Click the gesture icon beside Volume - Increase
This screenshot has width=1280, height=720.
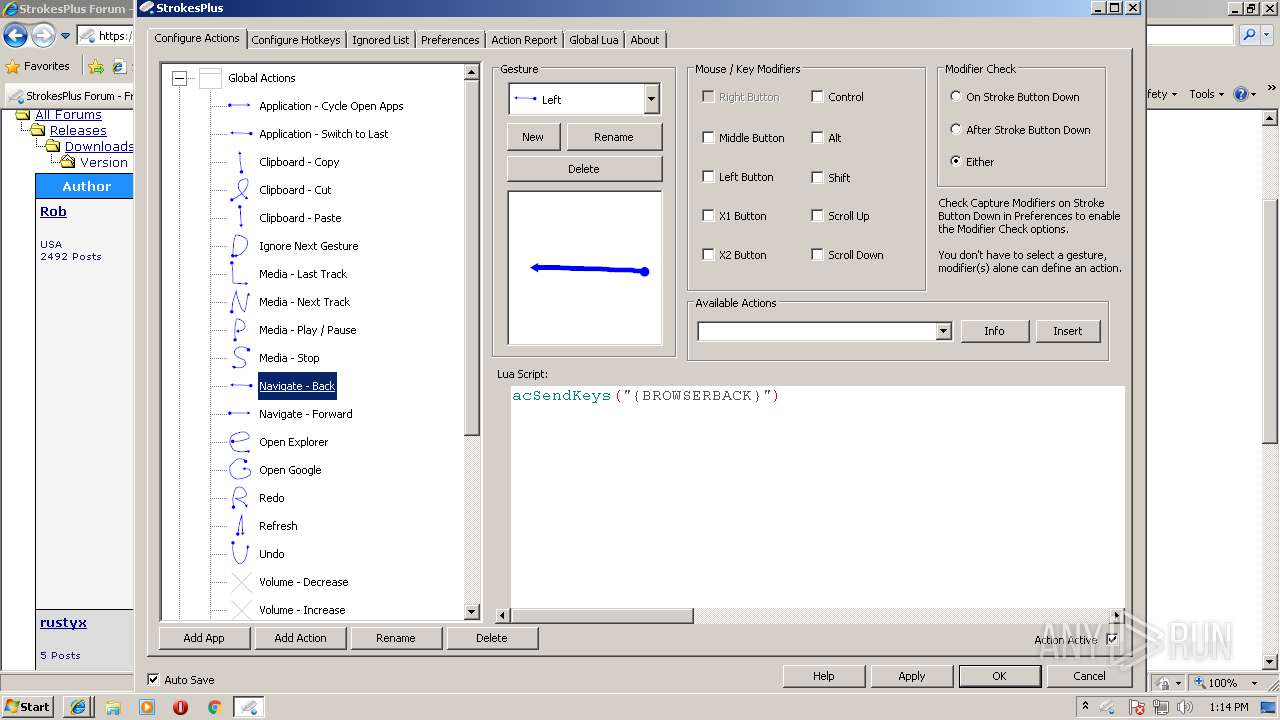coord(240,608)
